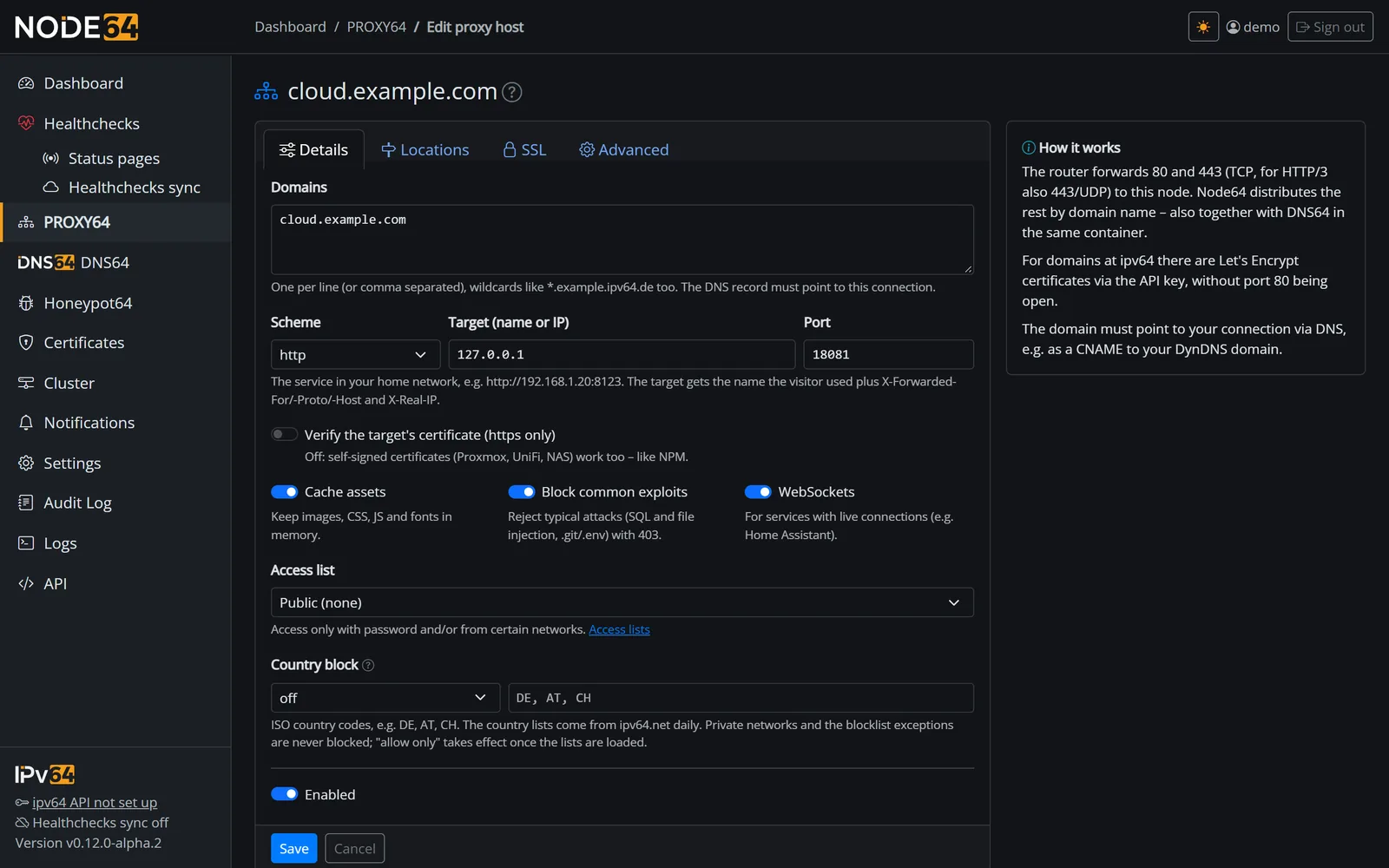The image size is (1389, 868).
Task: Click the Healthchecks sync cloud icon
Action: [x=51, y=187]
